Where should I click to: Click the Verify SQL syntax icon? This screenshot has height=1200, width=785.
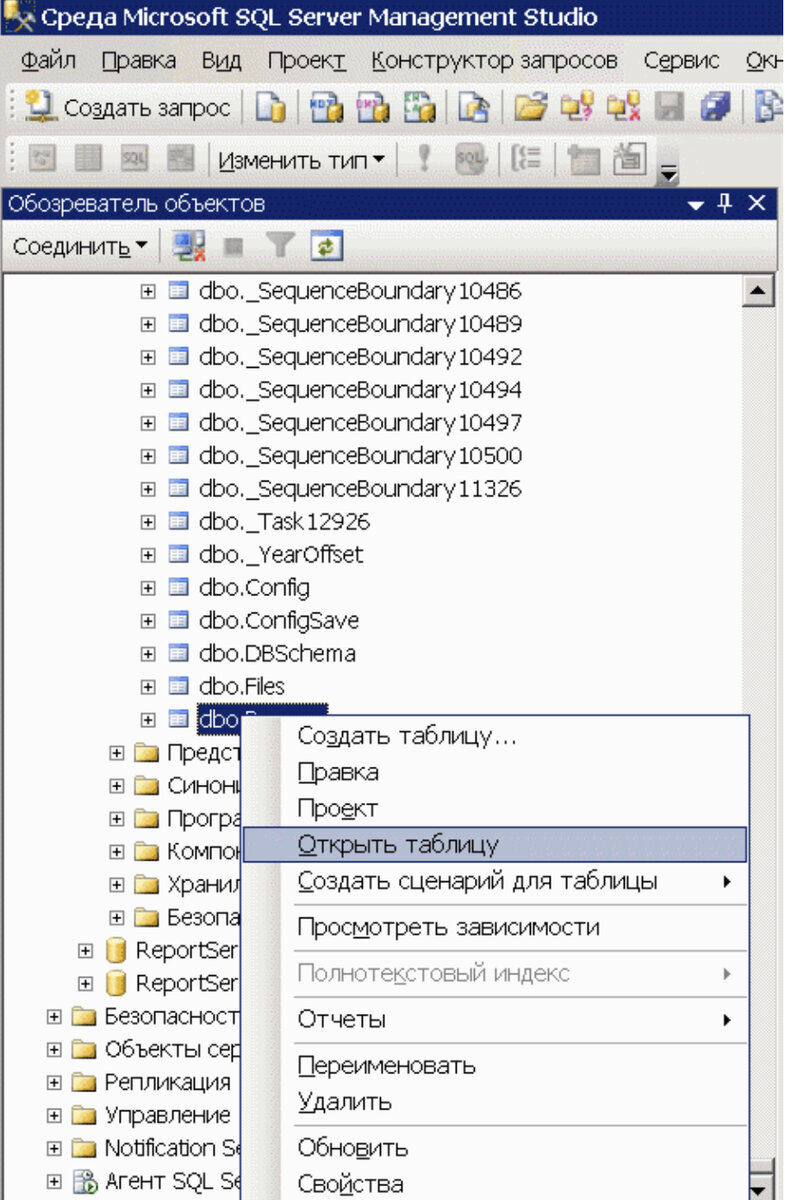(x=469, y=159)
